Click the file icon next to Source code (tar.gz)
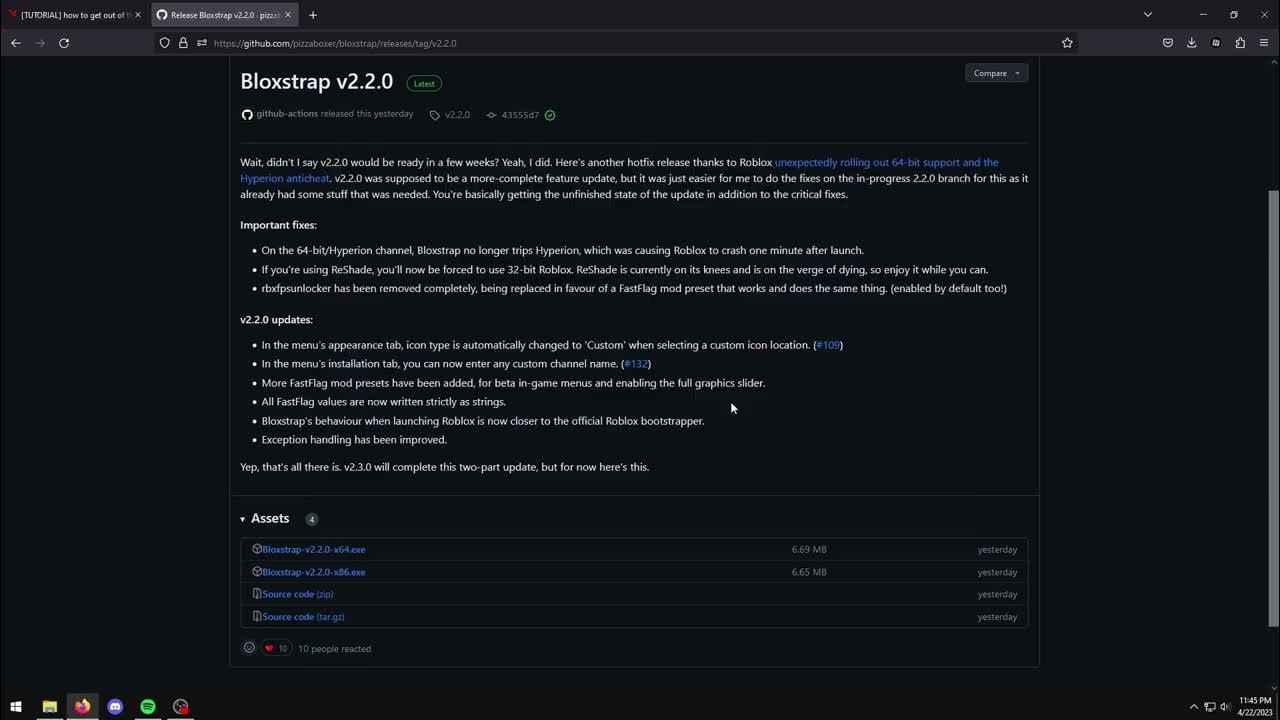This screenshot has width=1280, height=720. point(257,617)
